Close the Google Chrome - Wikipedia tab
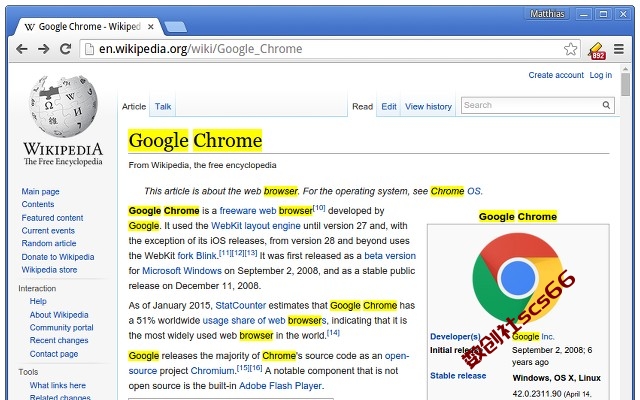Viewport: 640px width, 400px height. click(x=151, y=27)
